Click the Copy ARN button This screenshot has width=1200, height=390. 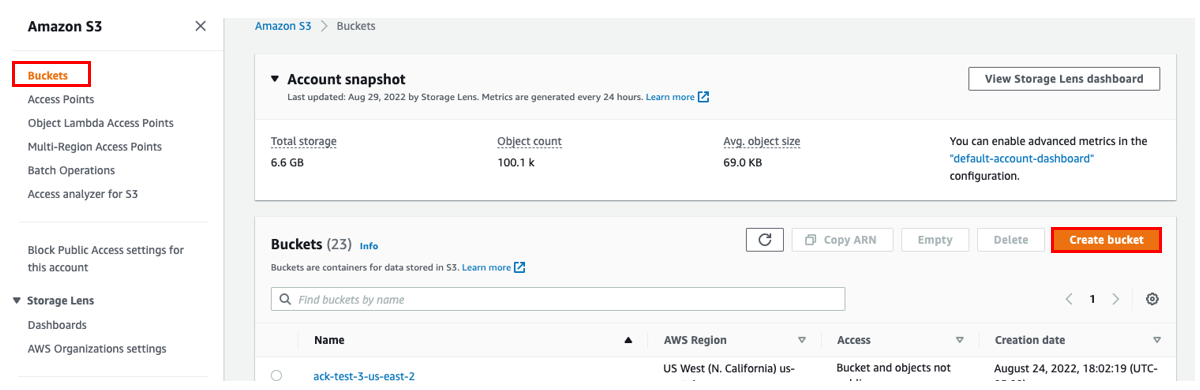click(842, 240)
